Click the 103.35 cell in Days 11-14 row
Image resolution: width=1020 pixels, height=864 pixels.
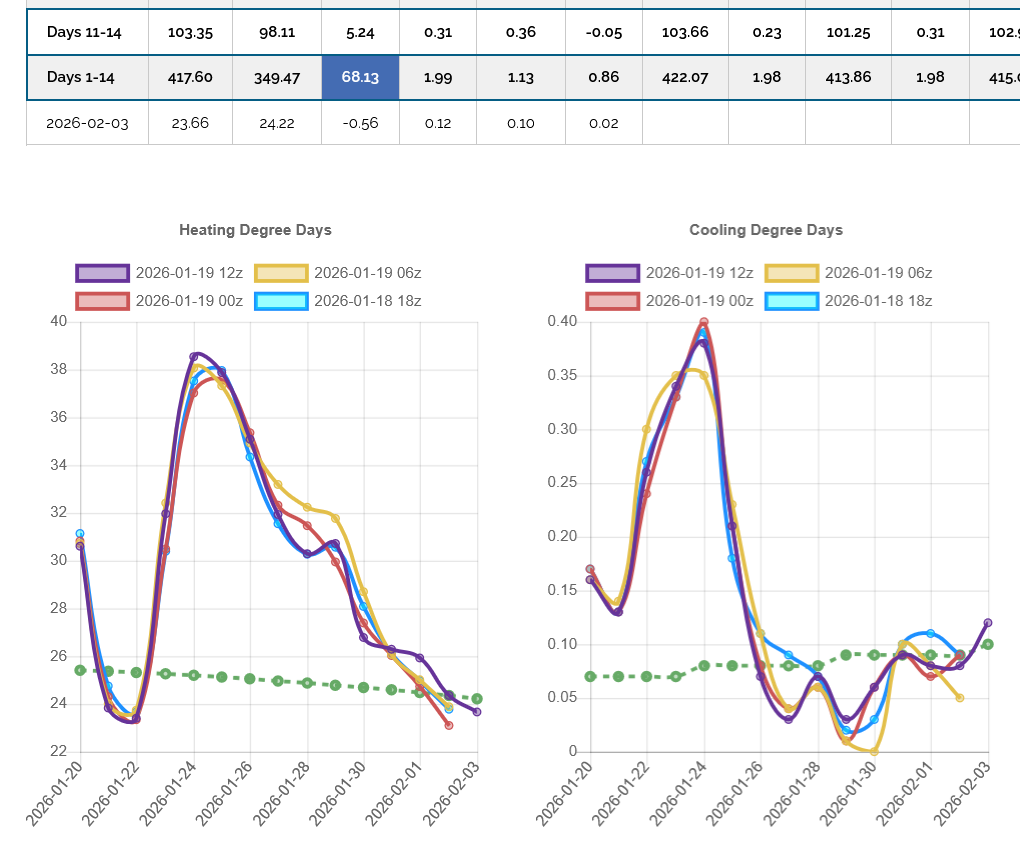(x=190, y=32)
